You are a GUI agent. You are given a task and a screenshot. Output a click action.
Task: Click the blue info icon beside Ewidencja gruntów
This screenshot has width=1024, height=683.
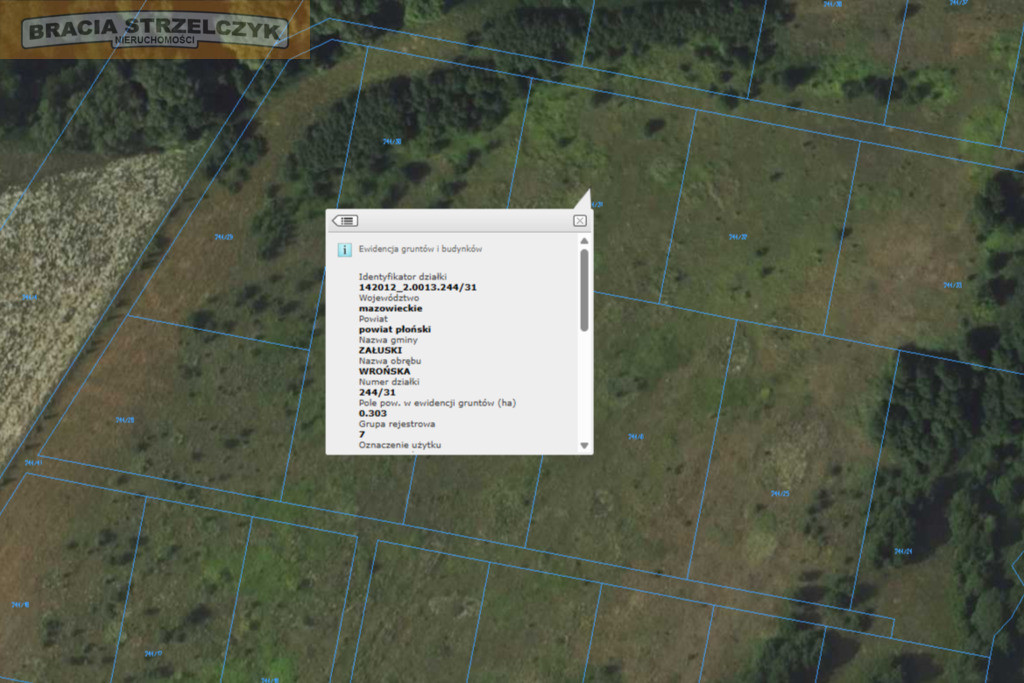(344, 249)
